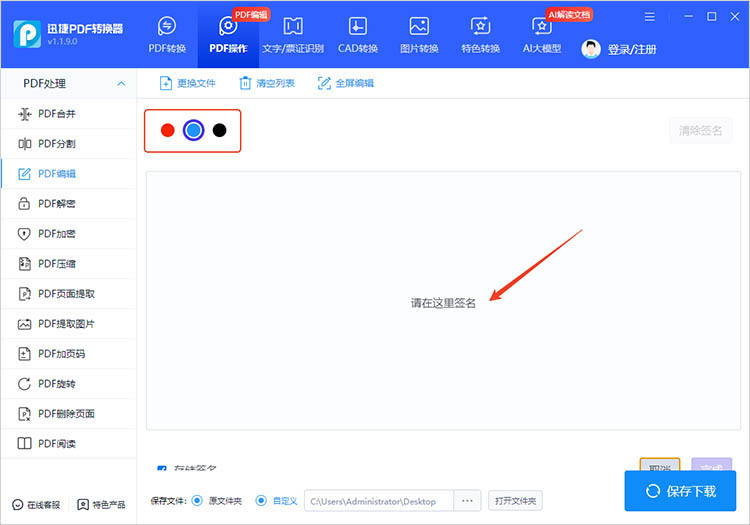Close the PDF converter window
Image resolution: width=750 pixels, height=525 pixels.
(735, 17)
